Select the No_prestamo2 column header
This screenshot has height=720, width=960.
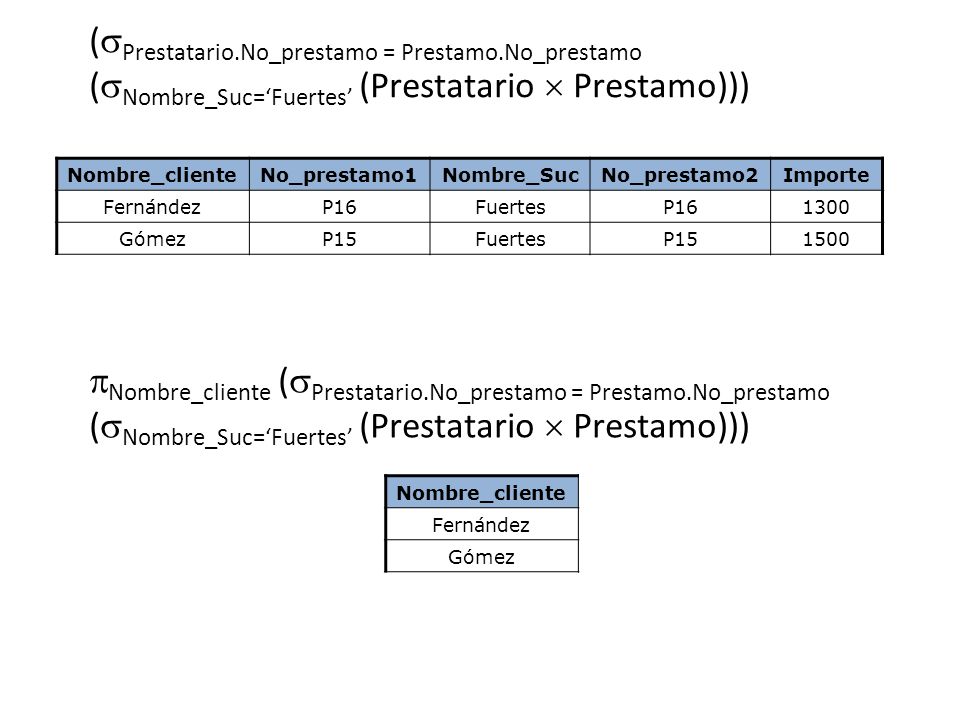pos(680,175)
